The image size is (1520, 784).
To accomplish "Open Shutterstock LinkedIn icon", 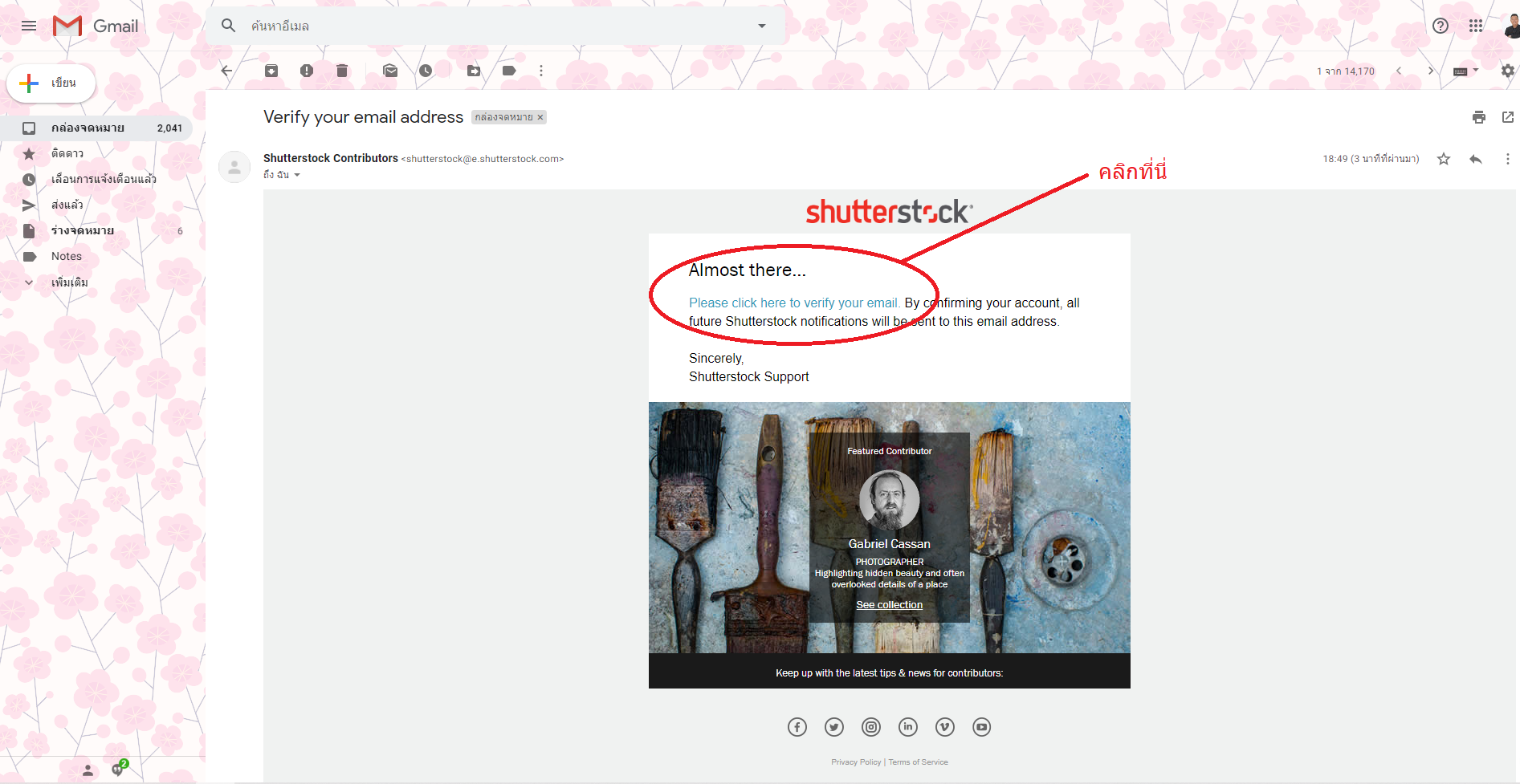I will (908, 727).
